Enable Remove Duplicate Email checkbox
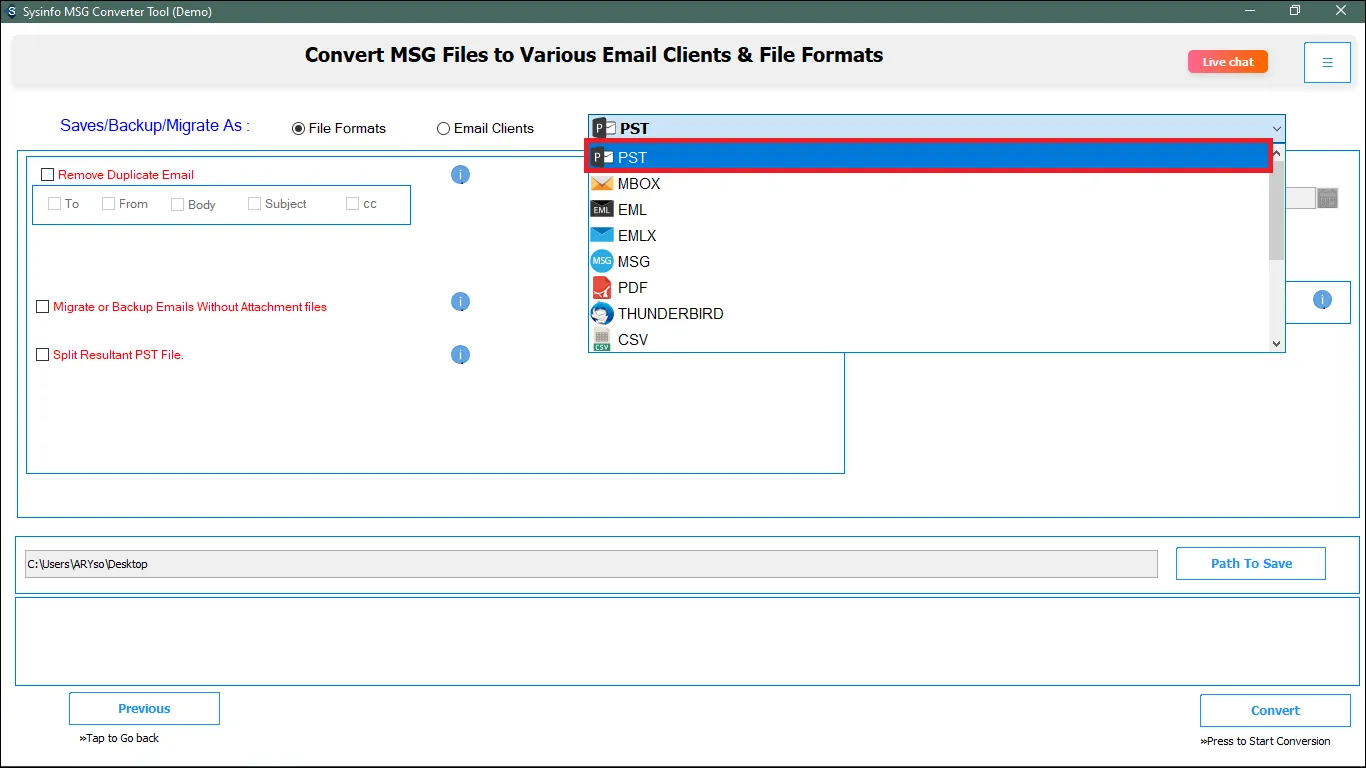The image size is (1366, 768). pyautogui.click(x=47, y=175)
